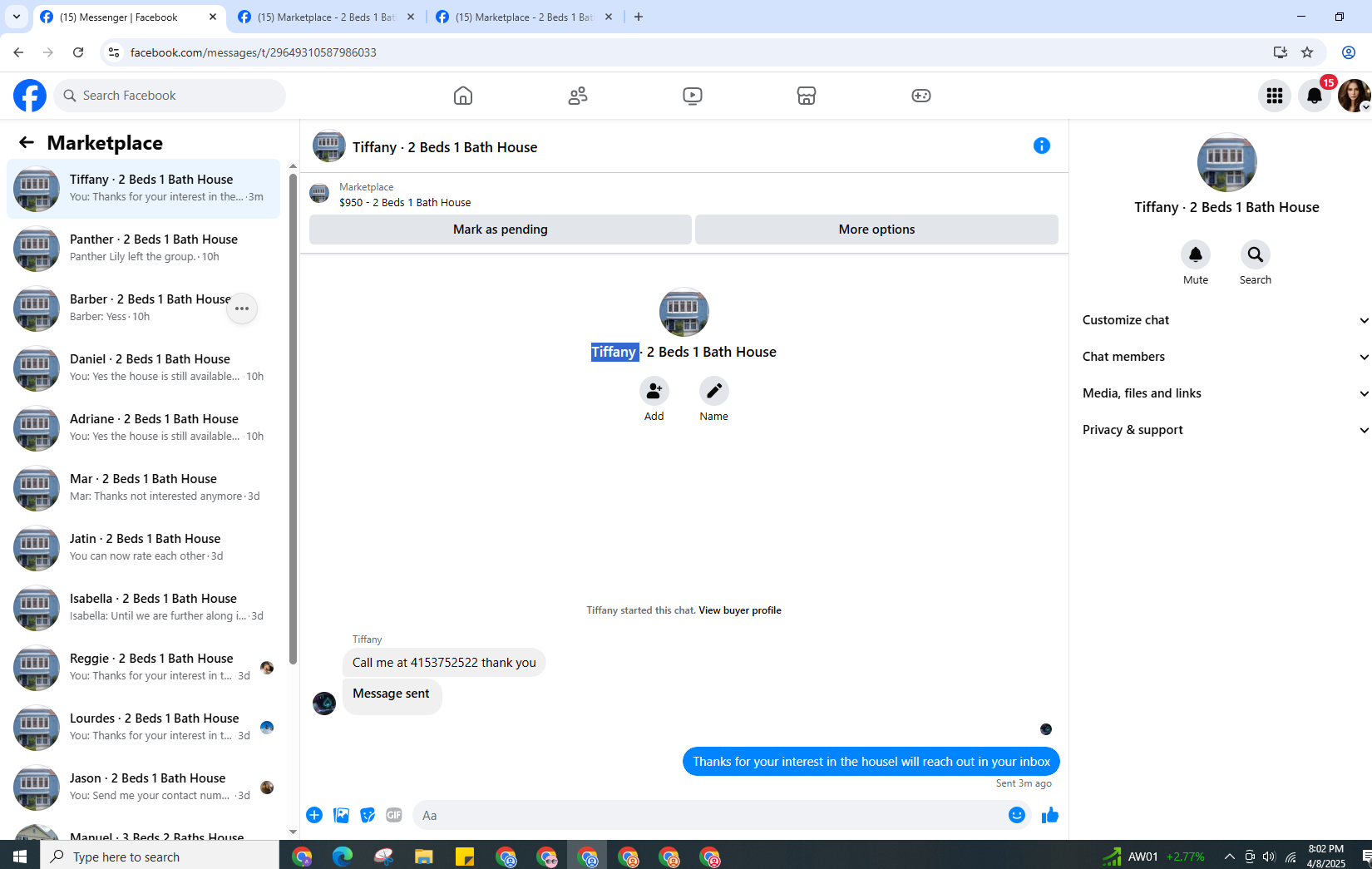Open notifications bell with 15 badge
1372x869 pixels.
[1315, 96]
